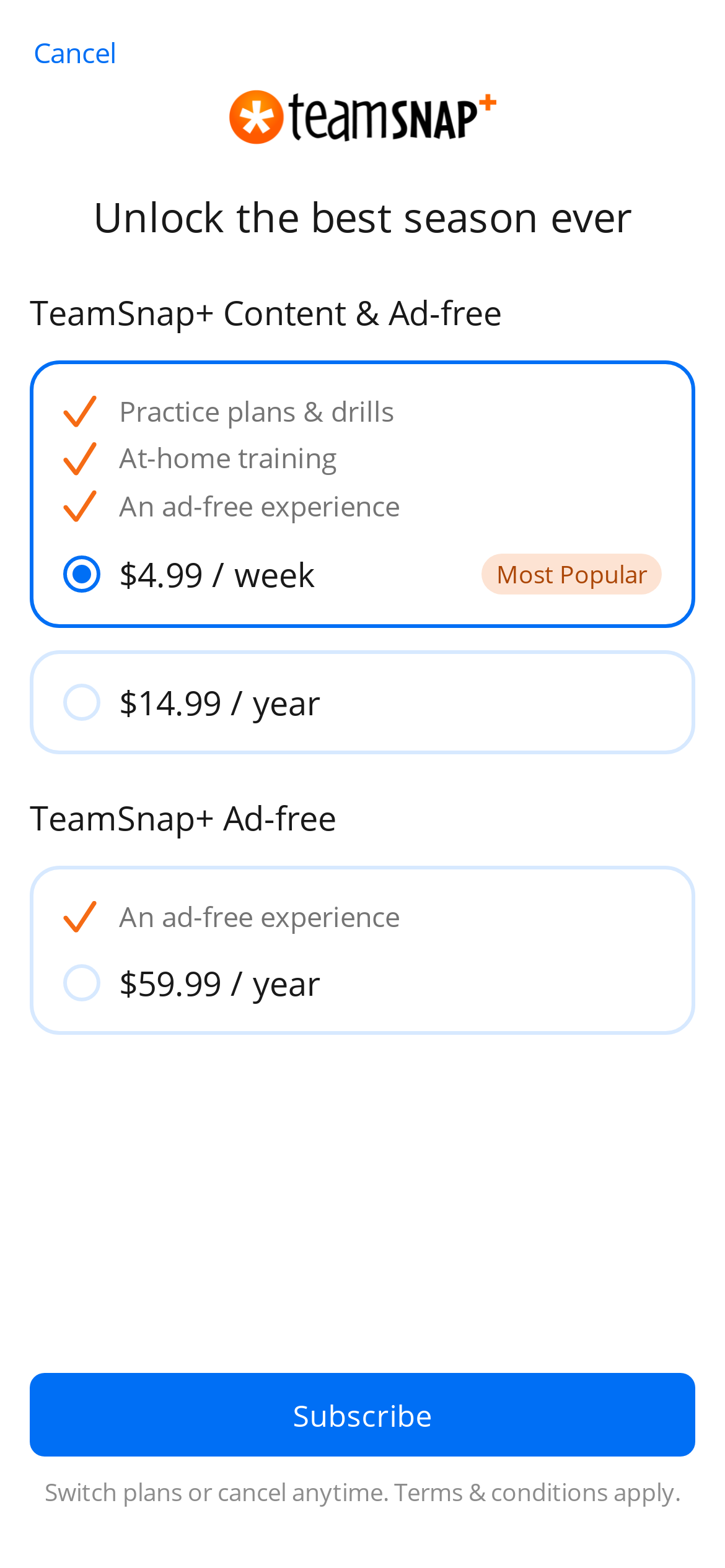Tap the orange plus sign in the logo

(488, 103)
